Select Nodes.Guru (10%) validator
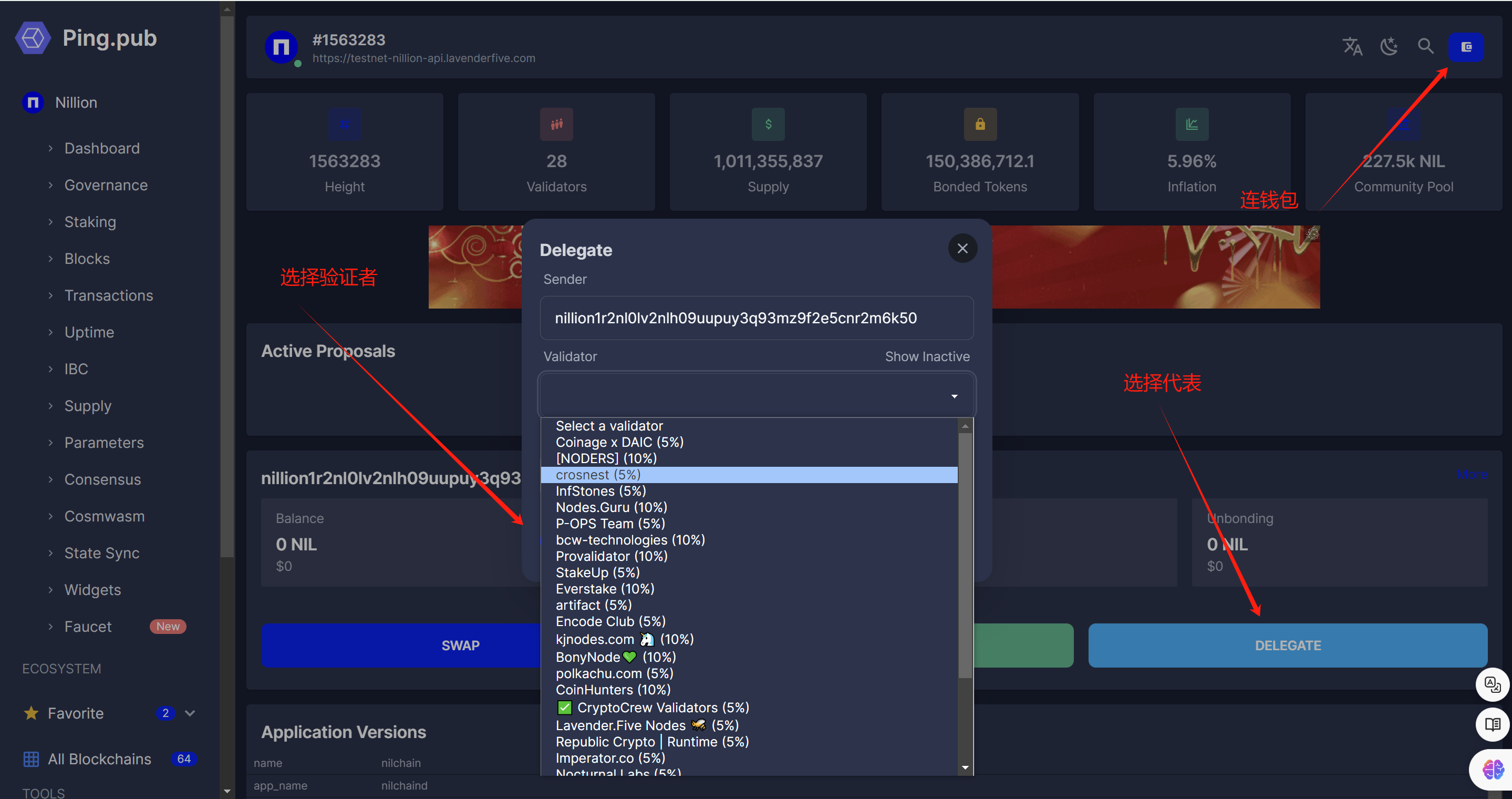Image resolution: width=1512 pixels, height=799 pixels. pyautogui.click(x=748, y=507)
